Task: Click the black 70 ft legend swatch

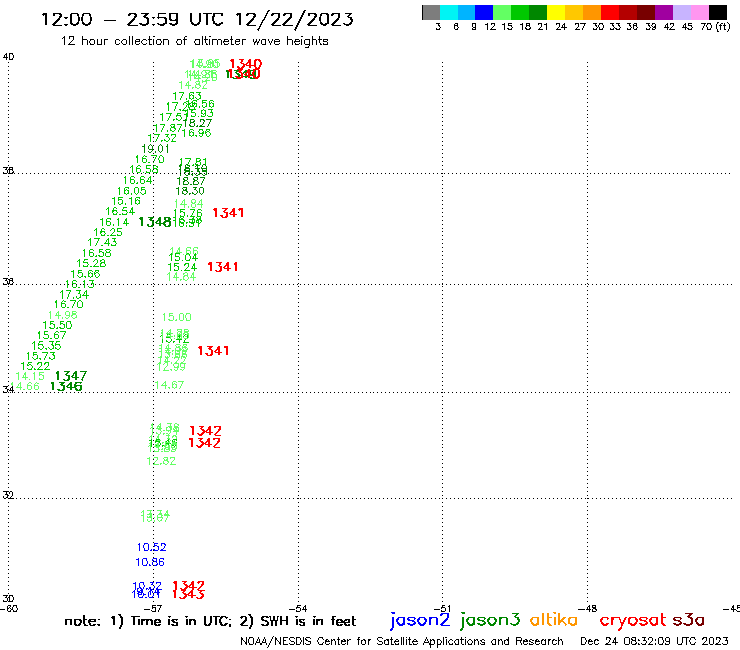Action: coord(718,12)
